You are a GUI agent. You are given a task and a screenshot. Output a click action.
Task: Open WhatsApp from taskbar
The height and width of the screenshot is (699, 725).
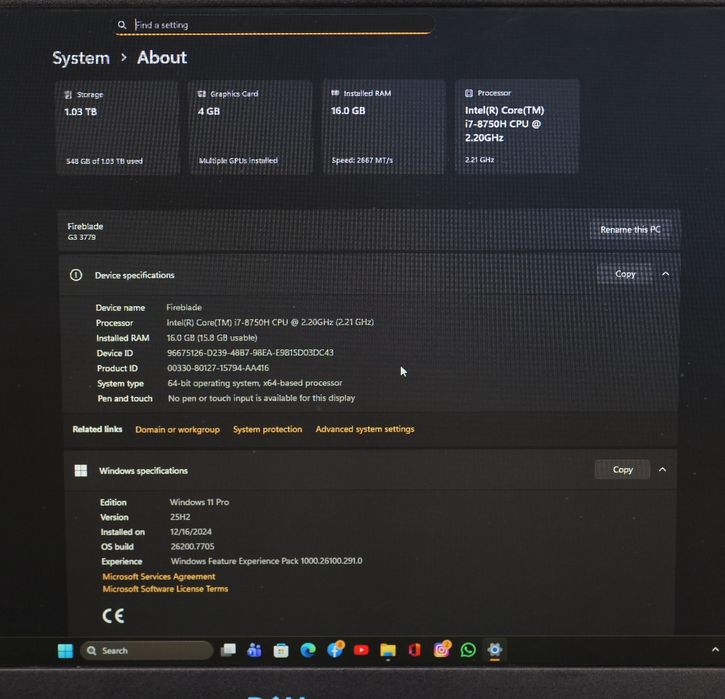point(468,650)
